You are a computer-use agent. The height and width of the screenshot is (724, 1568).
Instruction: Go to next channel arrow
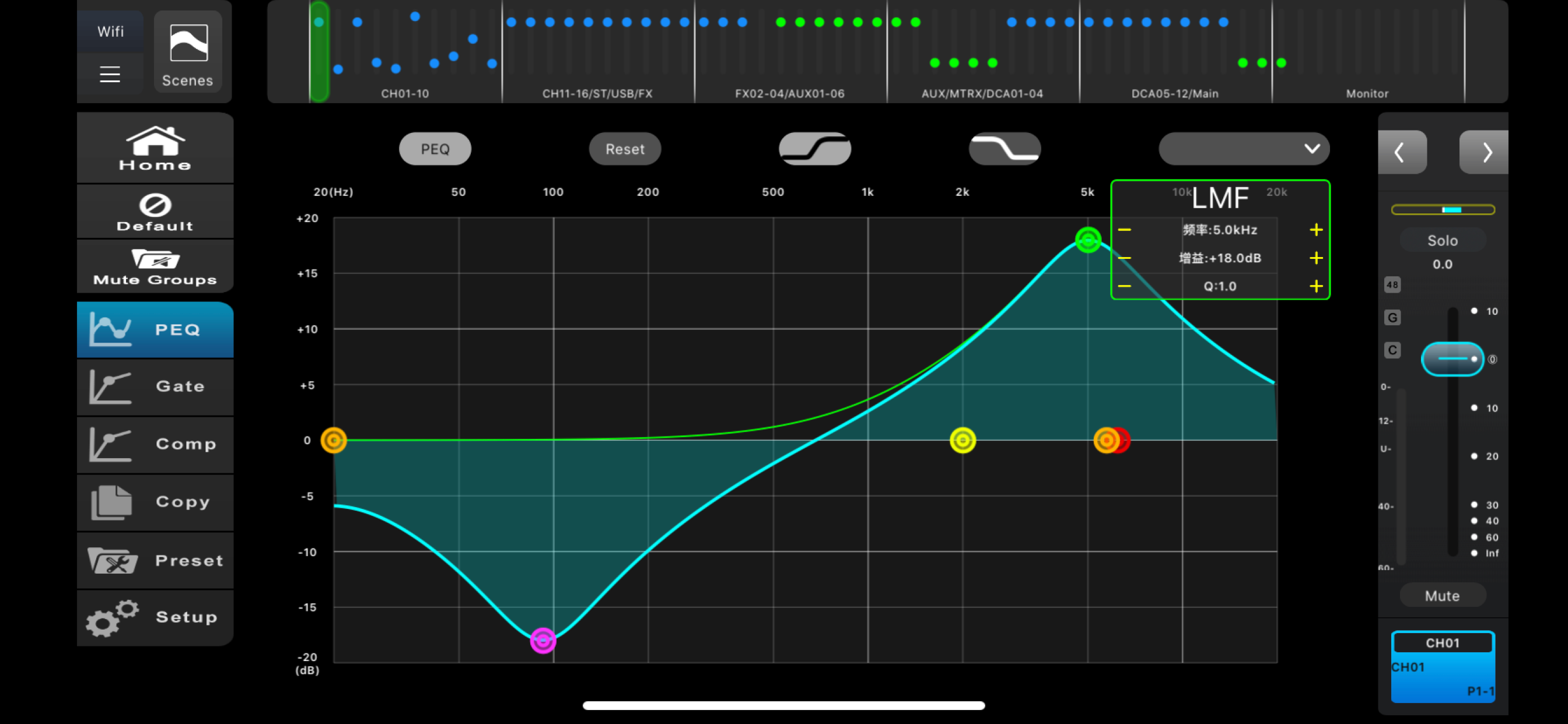1484,152
